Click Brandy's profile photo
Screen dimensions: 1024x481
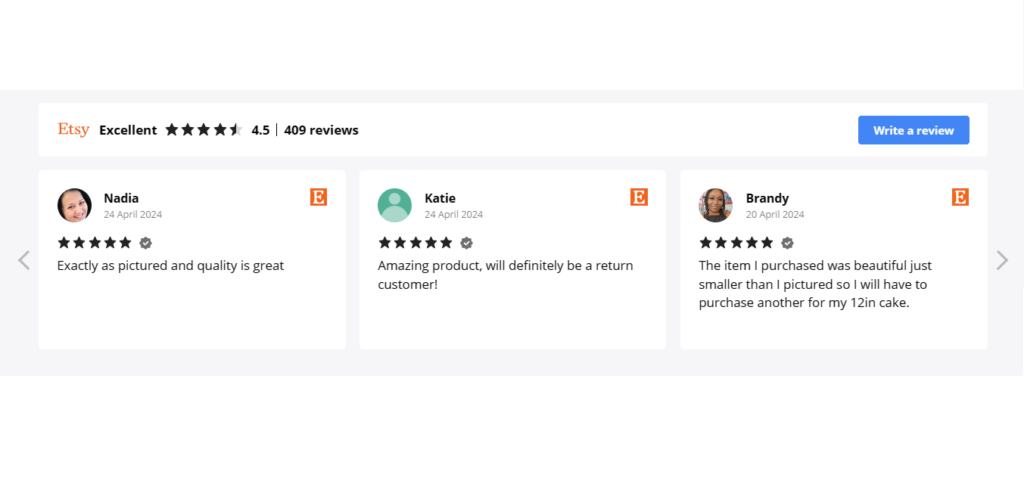pyautogui.click(x=715, y=205)
